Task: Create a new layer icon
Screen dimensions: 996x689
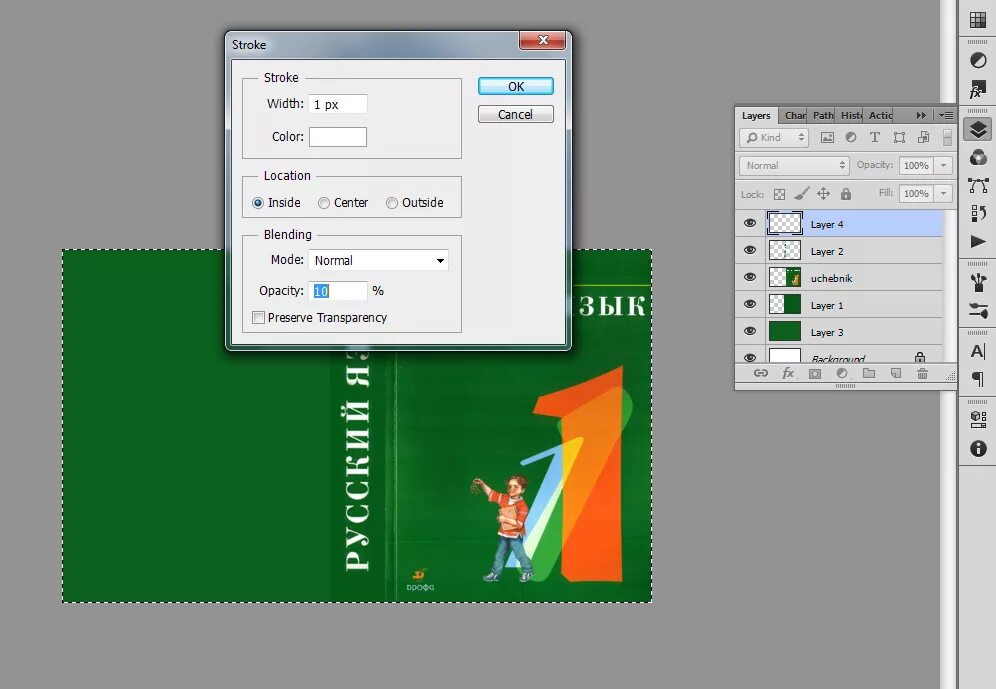Action: click(896, 373)
